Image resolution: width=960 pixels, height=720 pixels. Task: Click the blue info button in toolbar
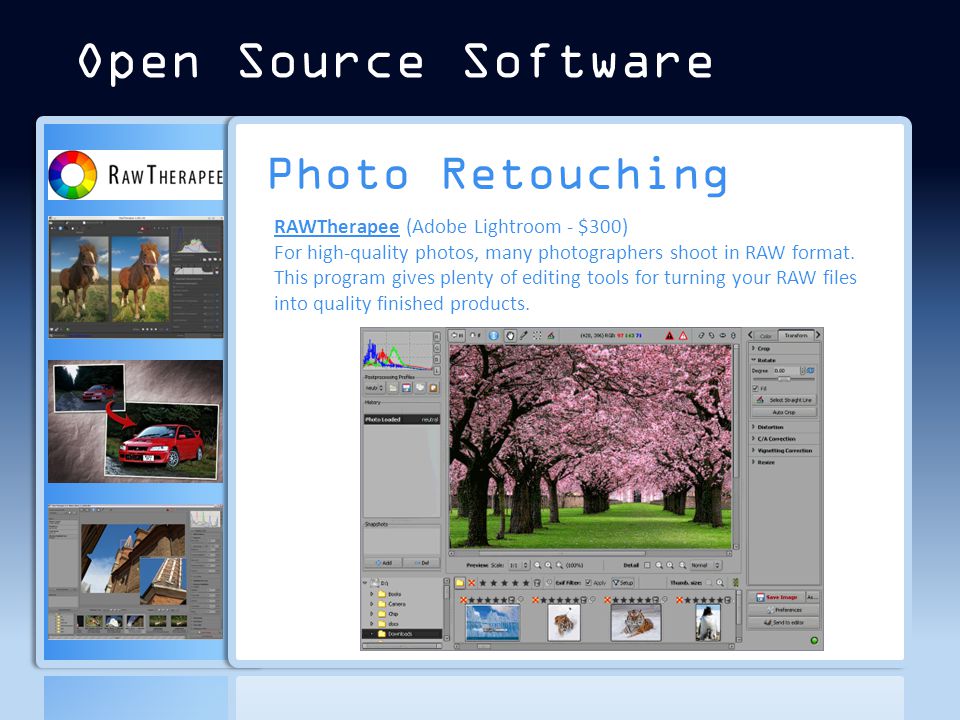pyautogui.click(x=493, y=336)
